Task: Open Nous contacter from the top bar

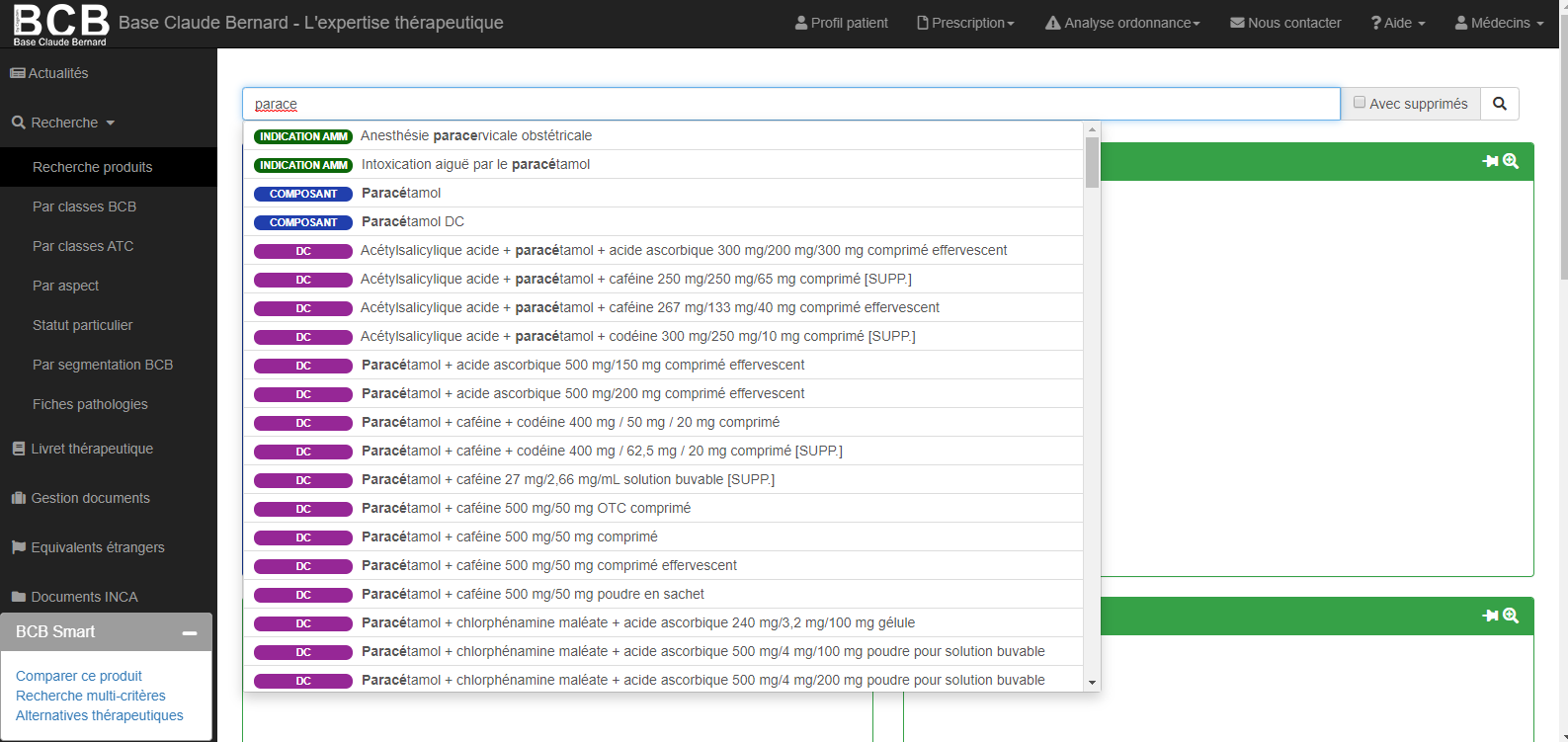Action: [x=1285, y=23]
